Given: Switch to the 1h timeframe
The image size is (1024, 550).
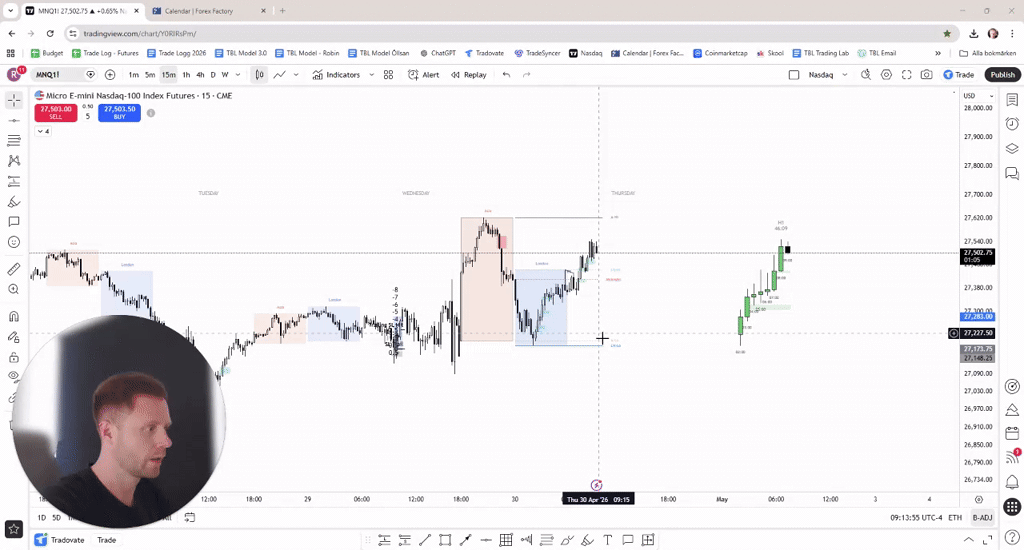Looking at the screenshot, I should (x=186, y=74).
